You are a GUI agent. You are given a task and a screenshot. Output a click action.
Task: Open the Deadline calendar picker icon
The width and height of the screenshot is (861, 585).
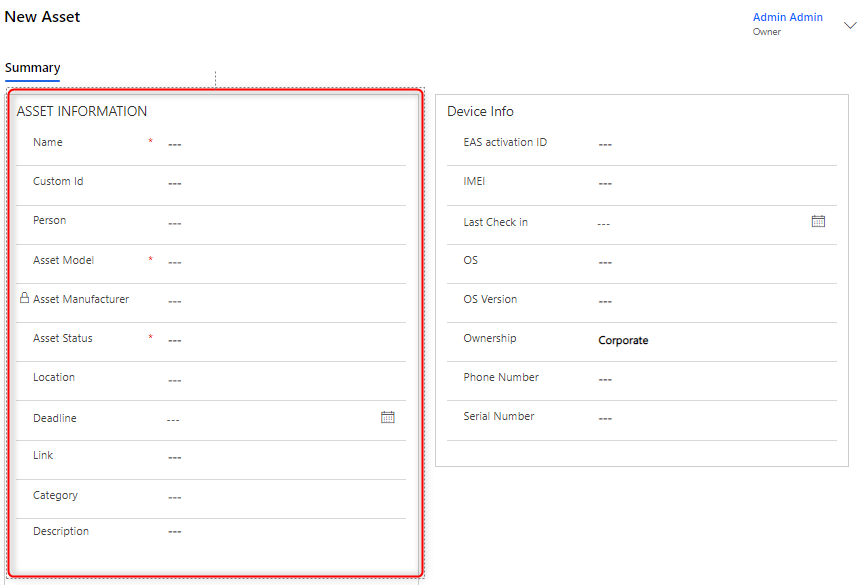coord(388,417)
